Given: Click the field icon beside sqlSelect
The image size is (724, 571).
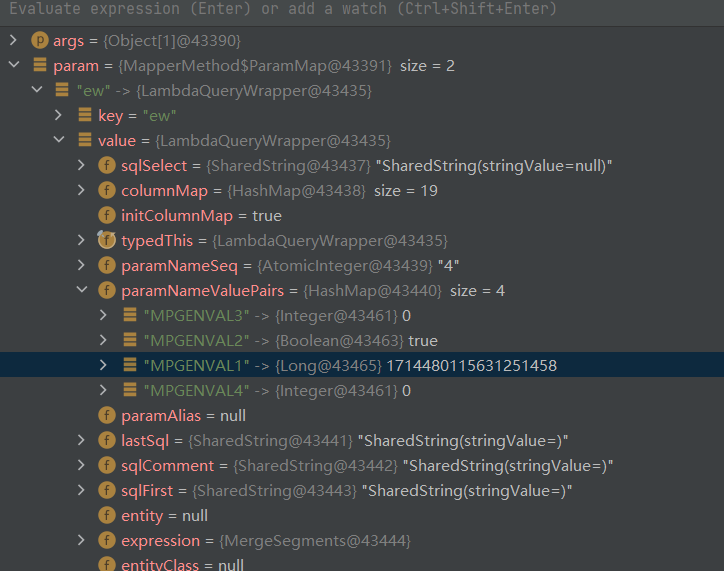Looking at the screenshot, I should click(106, 165).
